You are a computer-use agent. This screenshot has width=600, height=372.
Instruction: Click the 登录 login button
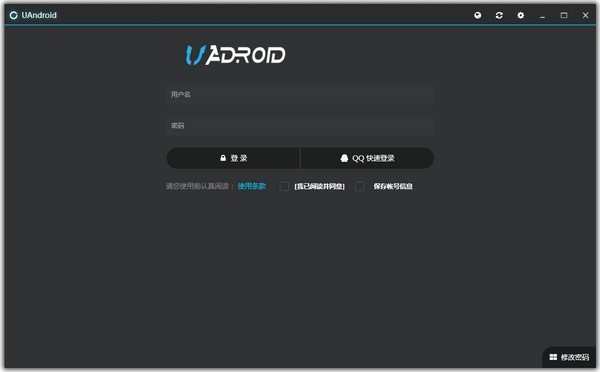[x=233, y=158]
